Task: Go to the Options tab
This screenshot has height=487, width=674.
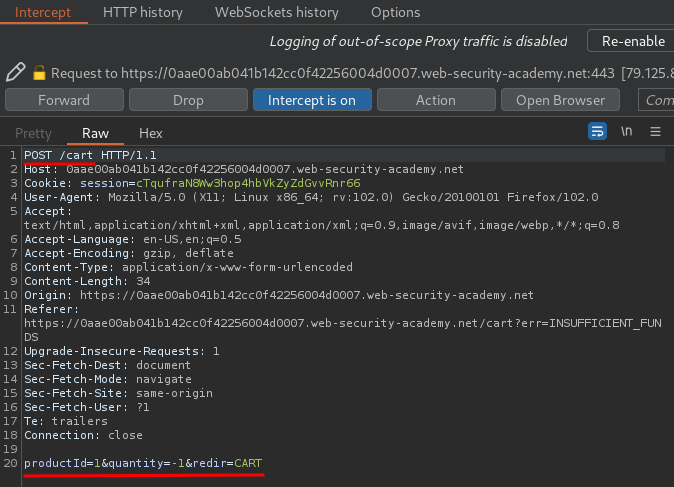Action: [x=395, y=12]
